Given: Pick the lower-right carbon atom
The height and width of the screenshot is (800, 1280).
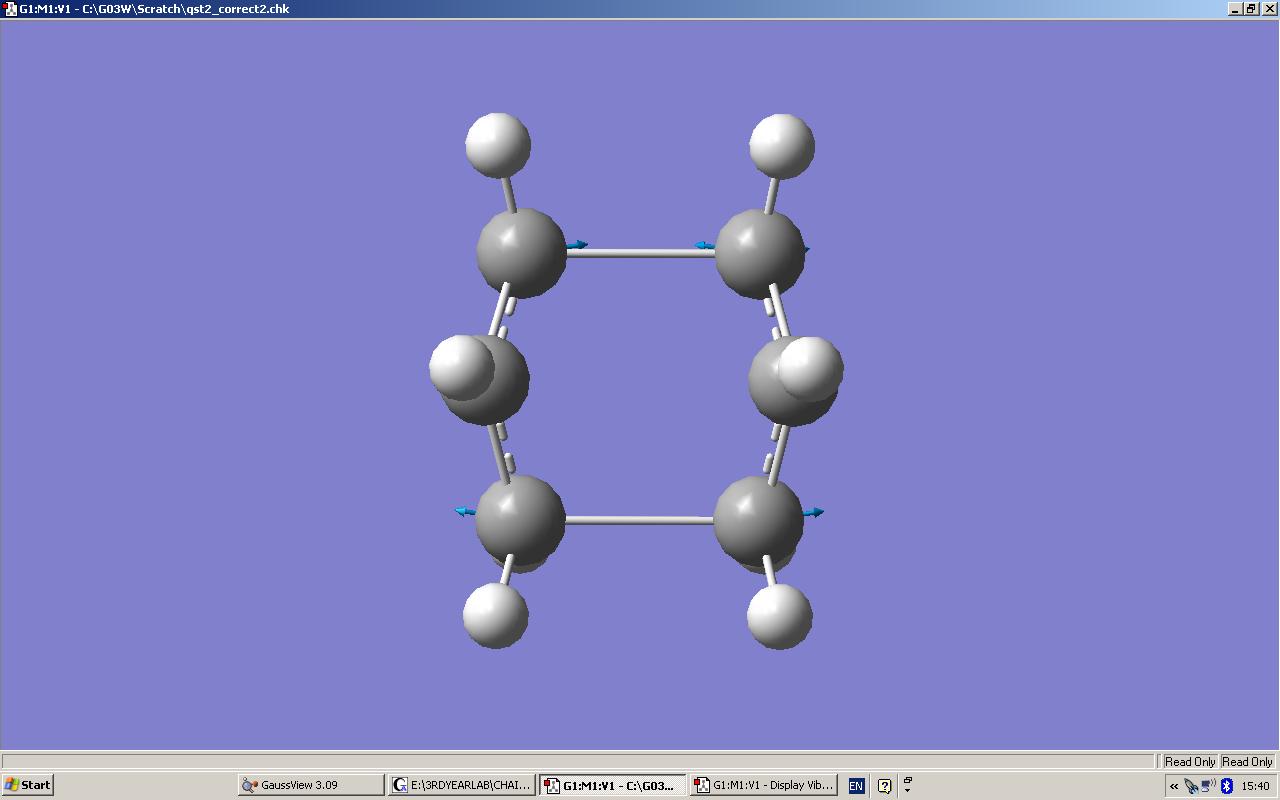Looking at the screenshot, I should tap(758, 521).
